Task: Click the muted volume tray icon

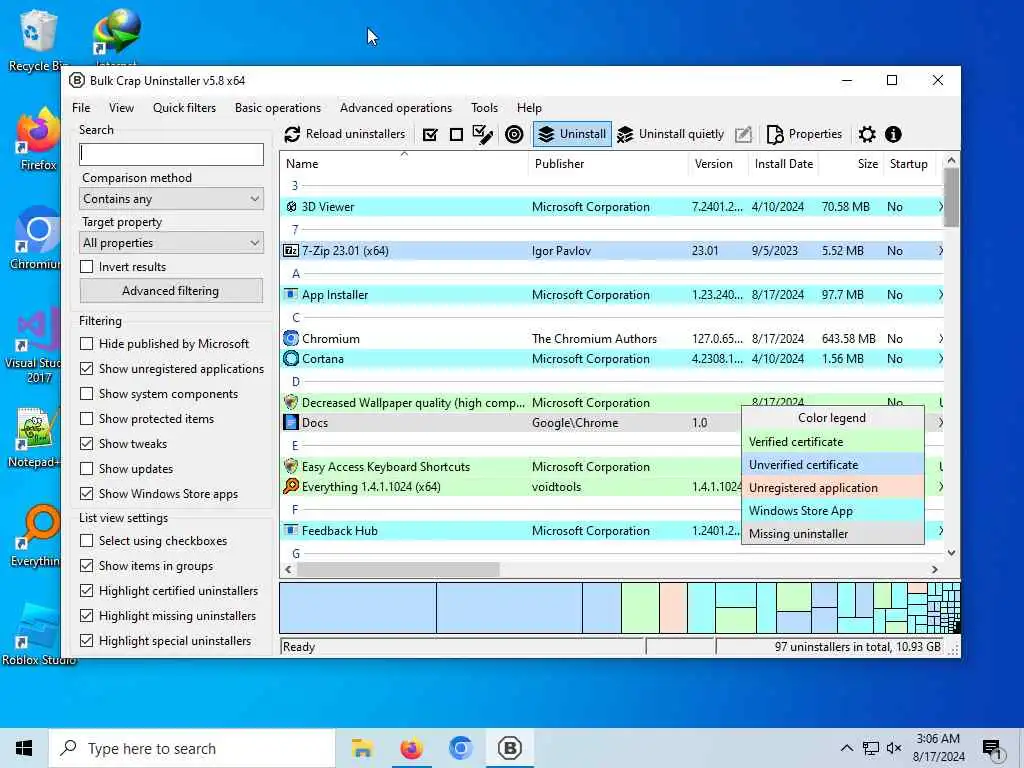Action: [894, 748]
